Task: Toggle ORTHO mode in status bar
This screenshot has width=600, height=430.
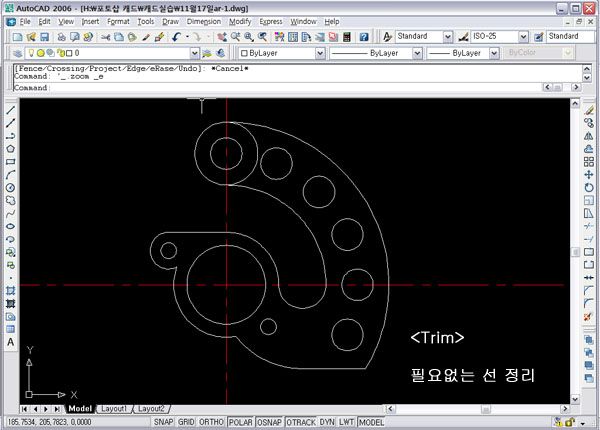Action: pos(211,422)
